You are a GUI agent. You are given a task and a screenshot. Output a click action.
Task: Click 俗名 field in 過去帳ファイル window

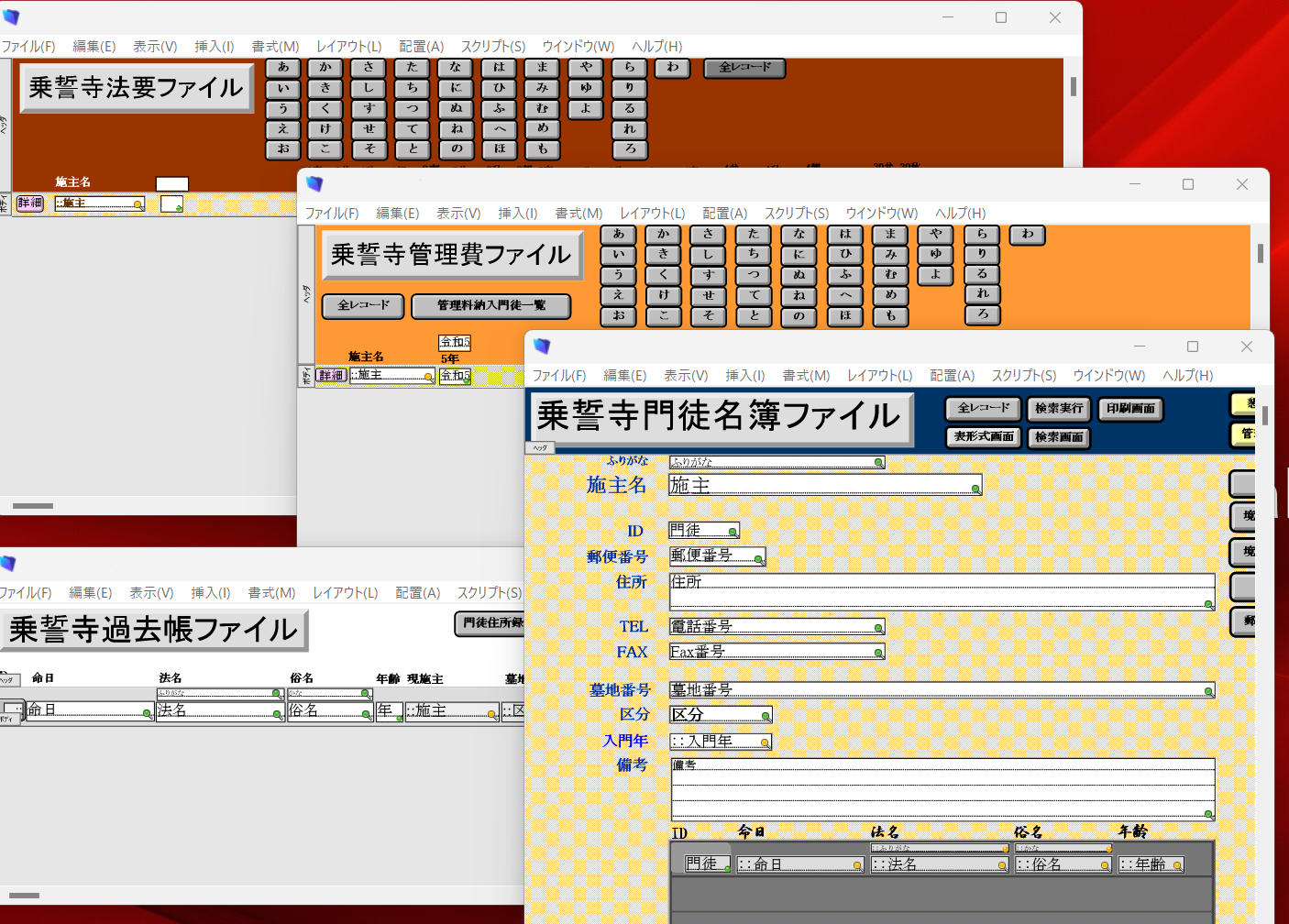330,710
